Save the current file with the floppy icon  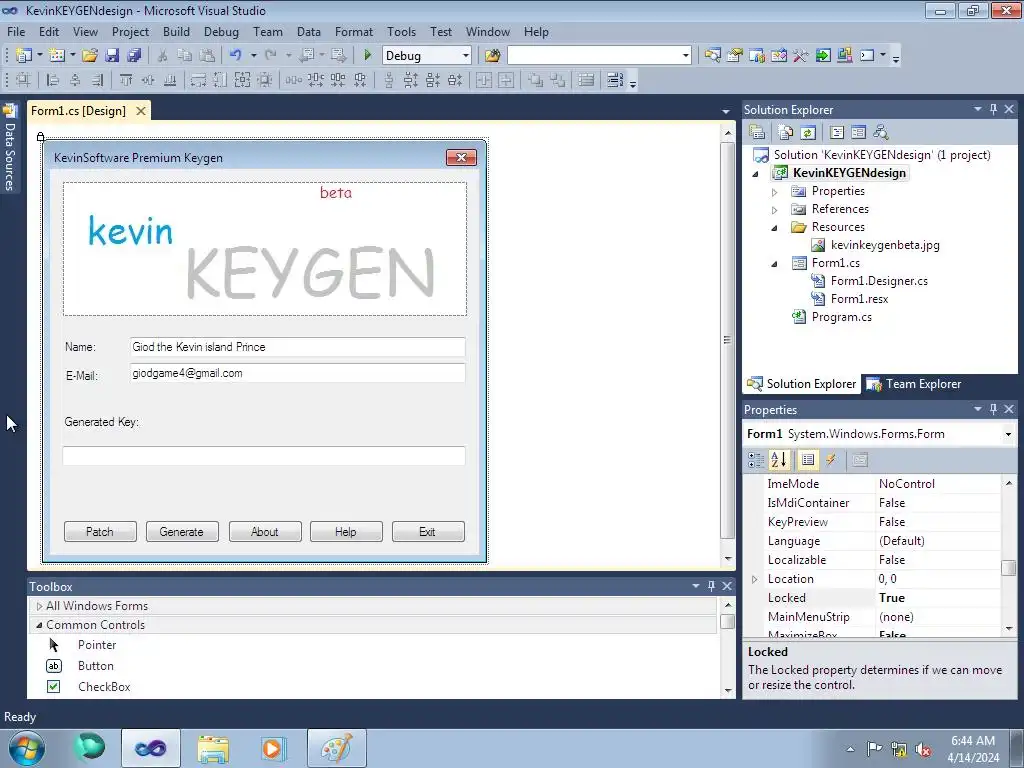click(112, 56)
